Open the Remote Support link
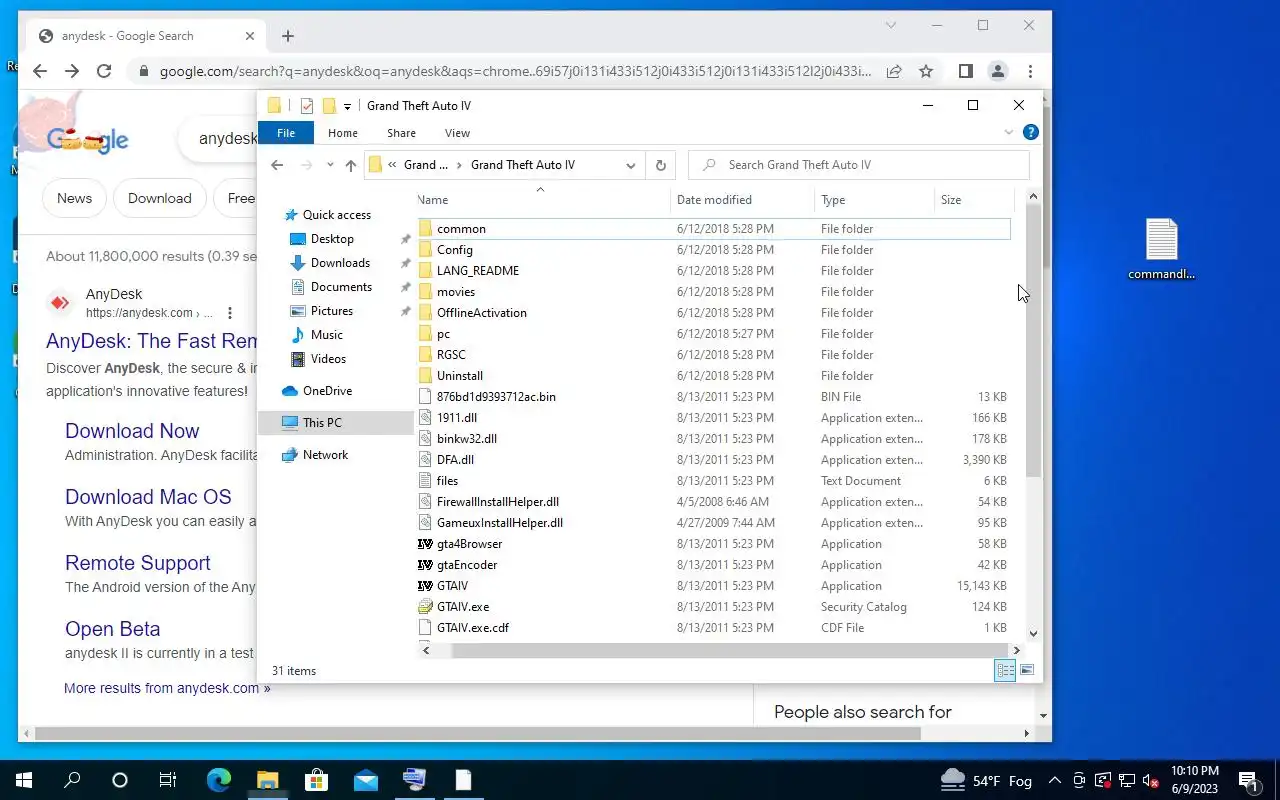The image size is (1280, 800). point(138,563)
